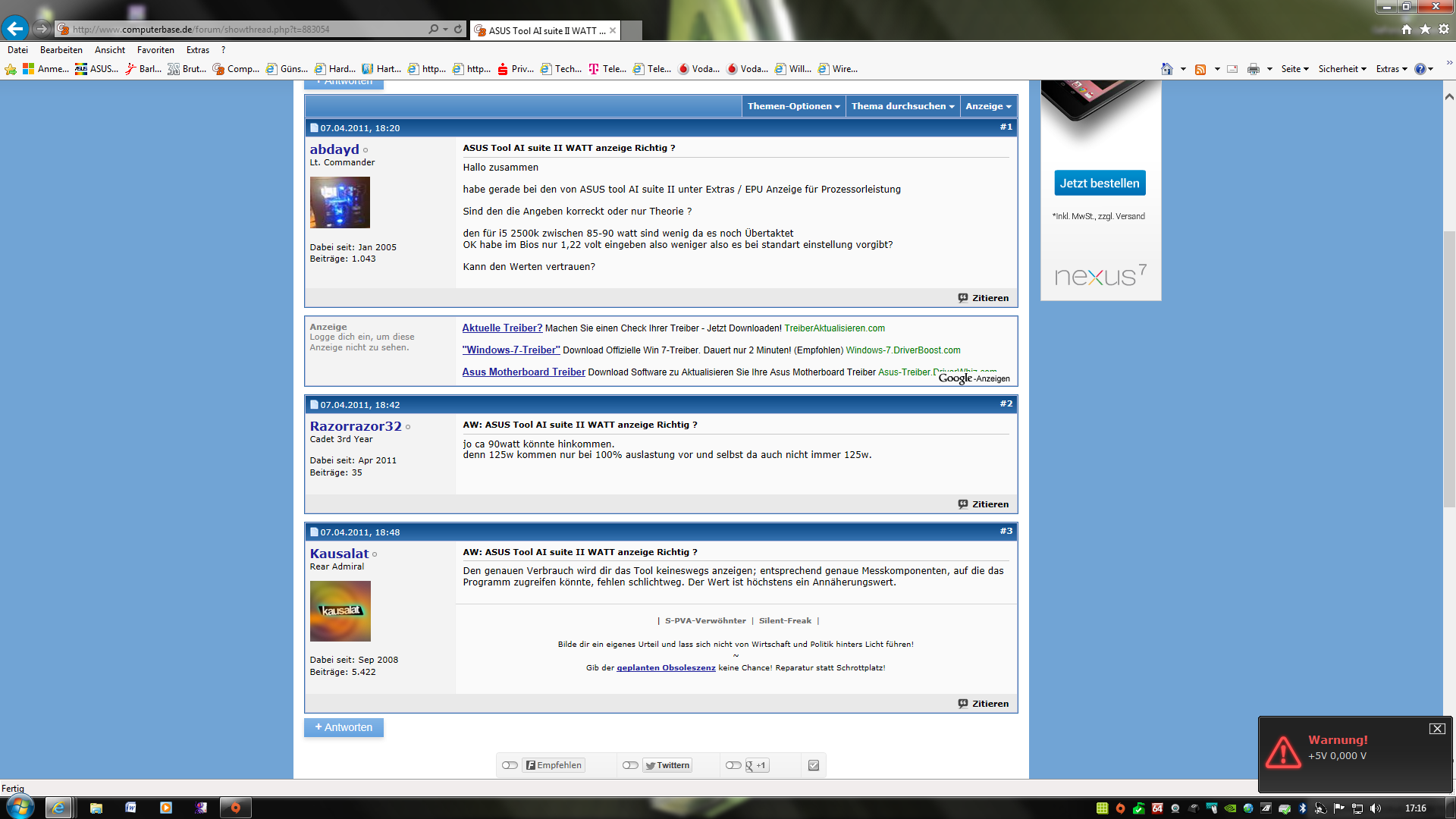Click the Antworten button below posts

pyautogui.click(x=344, y=727)
